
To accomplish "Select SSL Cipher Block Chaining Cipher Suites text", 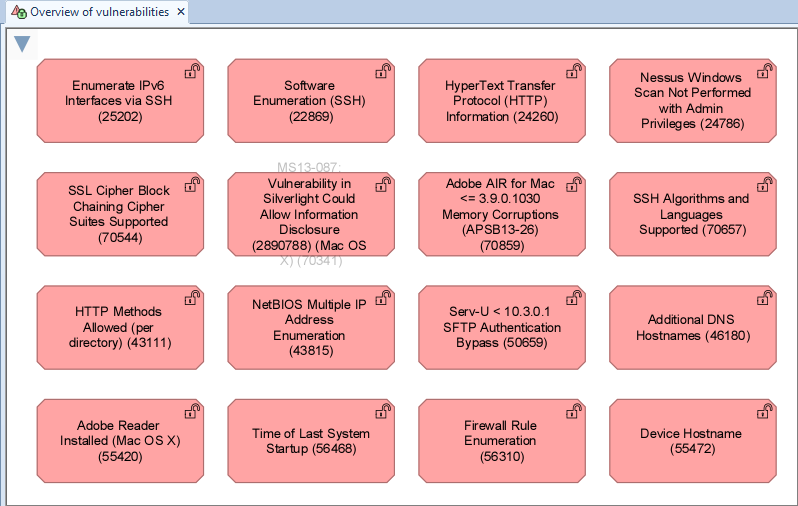I will click(x=119, y=214).
